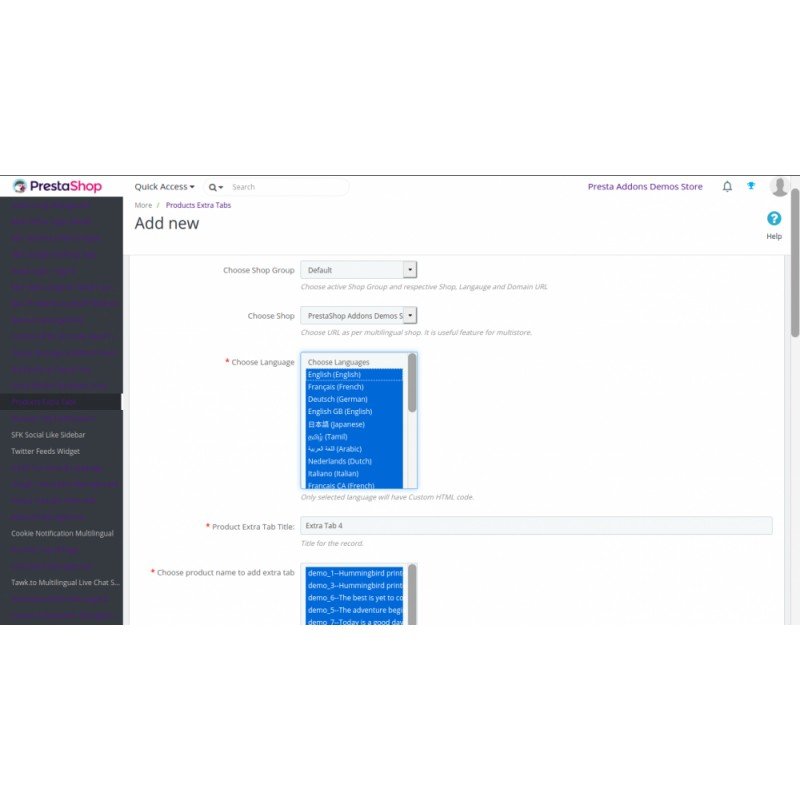Viewport: 800px width, 800px height.
Task: Open the employee avatar menu
Action: tap(779, 186)
